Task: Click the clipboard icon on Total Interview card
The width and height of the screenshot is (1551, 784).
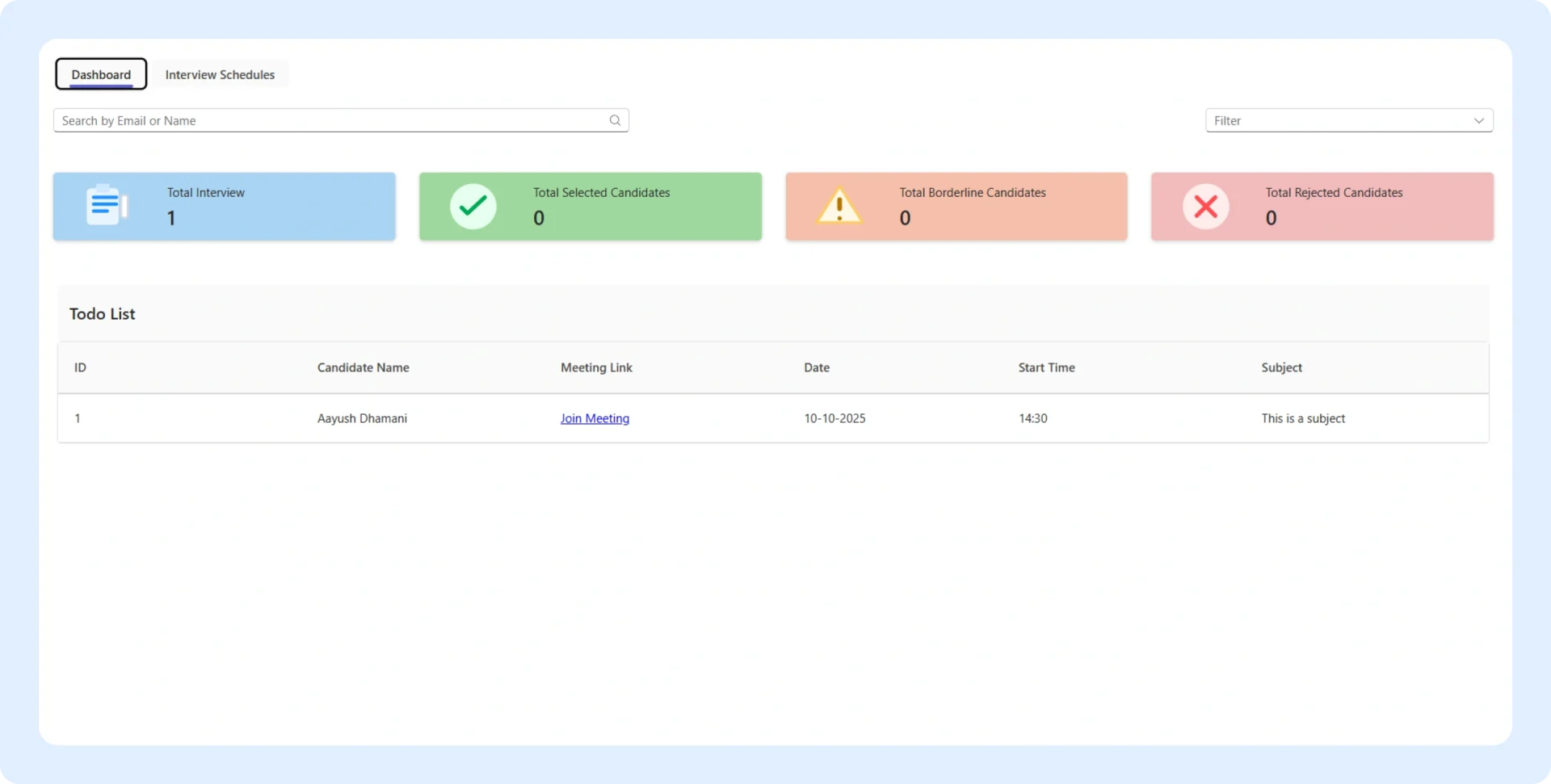Action: coord(106,204)
